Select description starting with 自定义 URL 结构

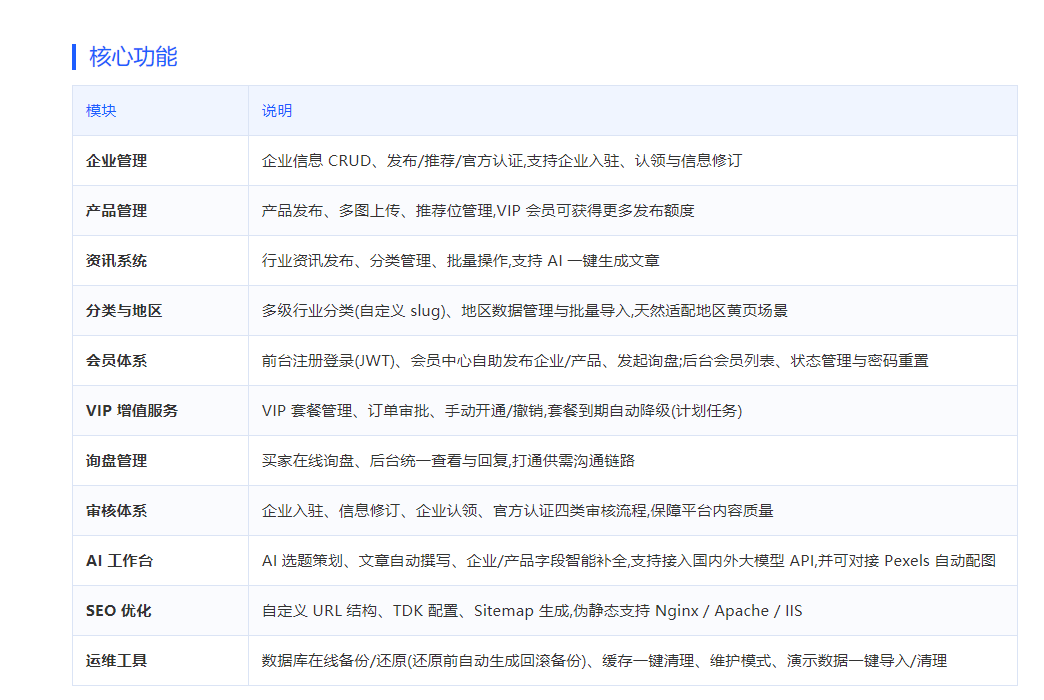tap(532, 611)
